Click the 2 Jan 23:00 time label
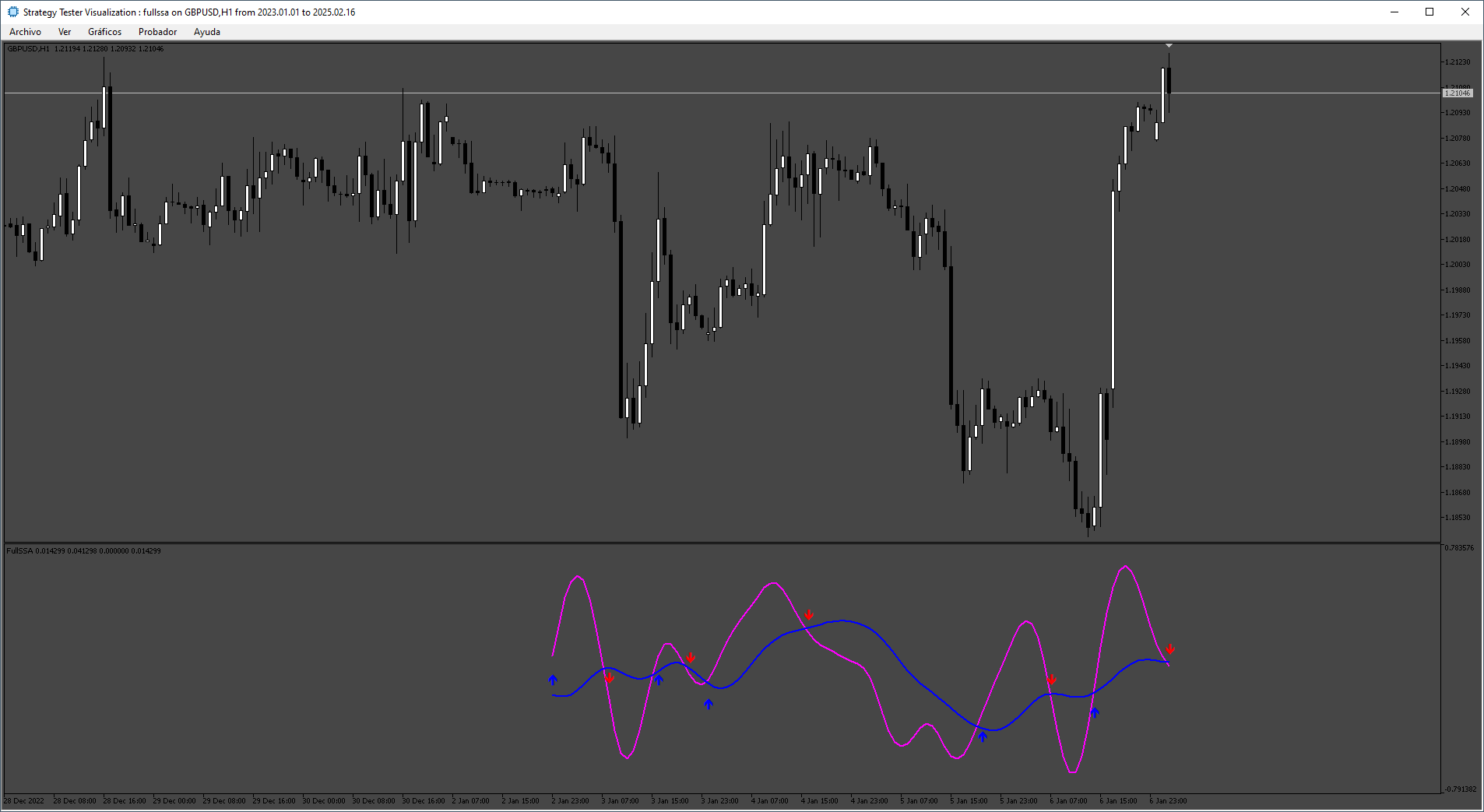The image size is (1484, 812). pos(570,801)
